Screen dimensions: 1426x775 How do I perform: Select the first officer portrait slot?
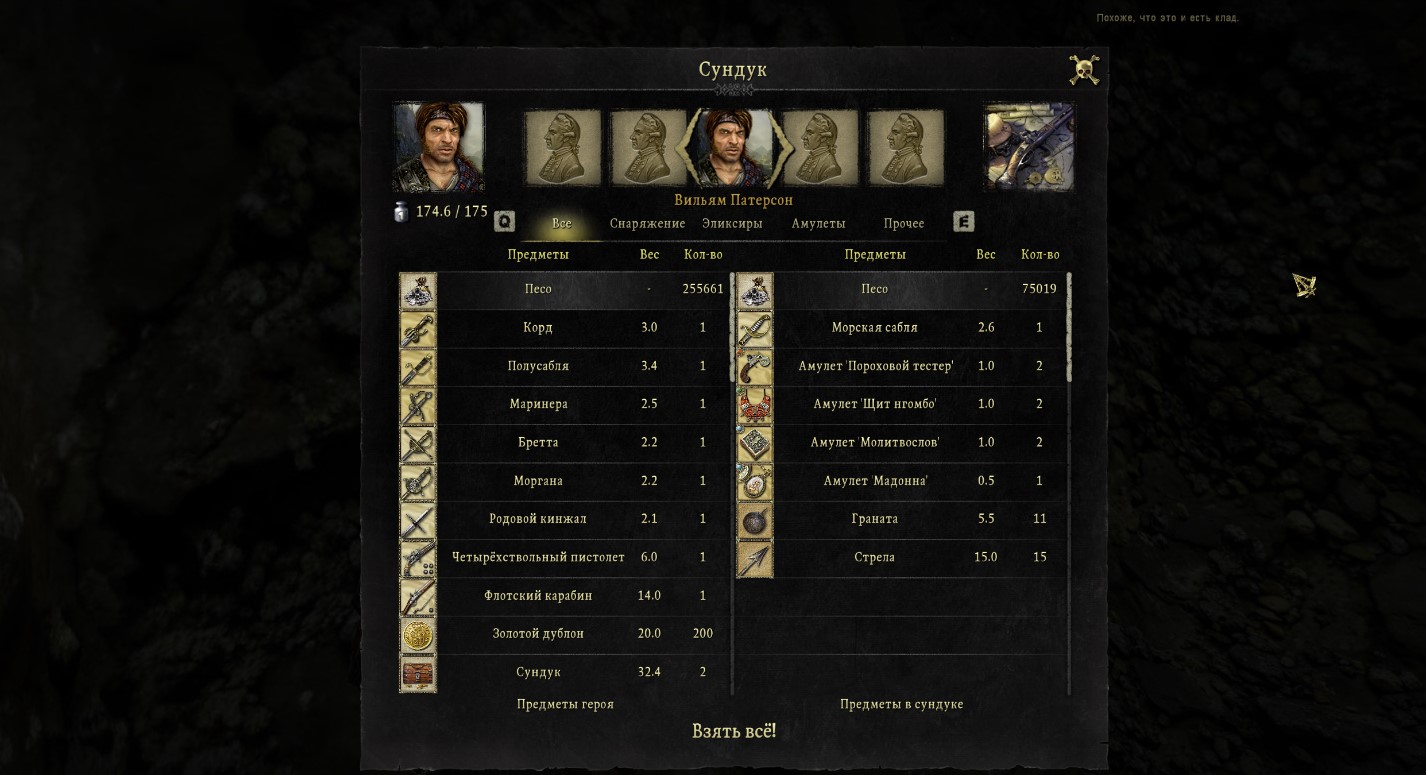pos(563,148)
